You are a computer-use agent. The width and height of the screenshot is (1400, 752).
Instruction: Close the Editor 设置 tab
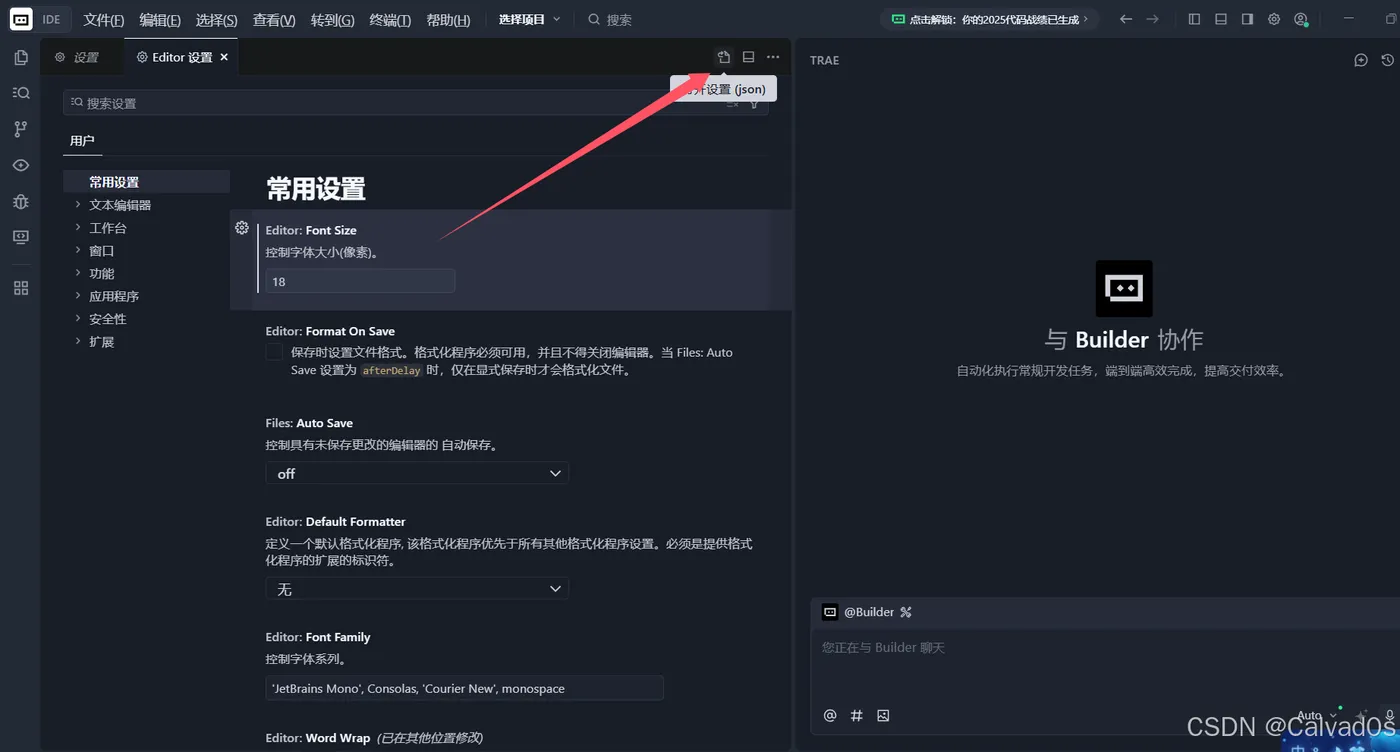[224, 57]
